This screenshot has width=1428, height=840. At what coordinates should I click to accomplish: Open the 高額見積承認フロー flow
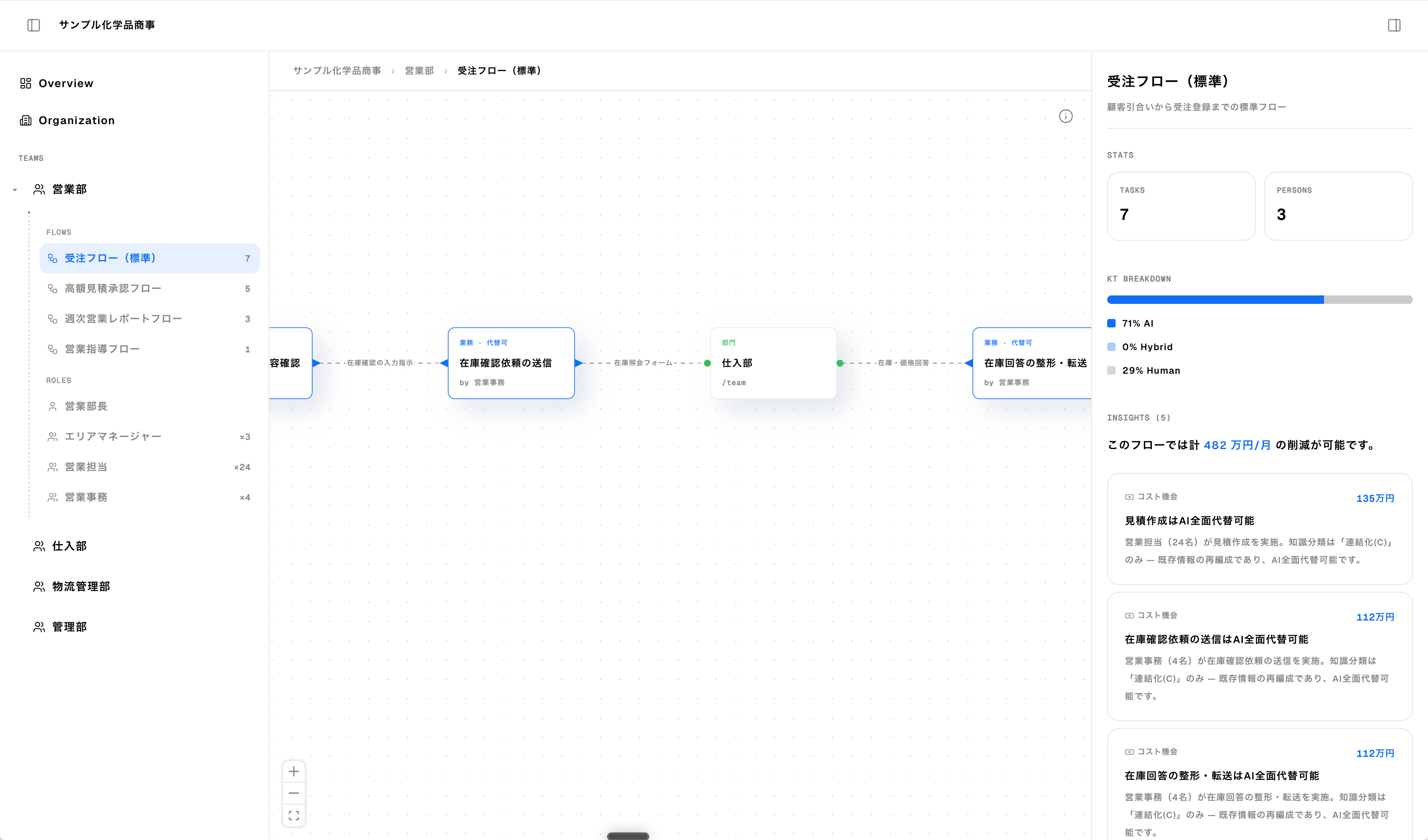coord(113,288)
